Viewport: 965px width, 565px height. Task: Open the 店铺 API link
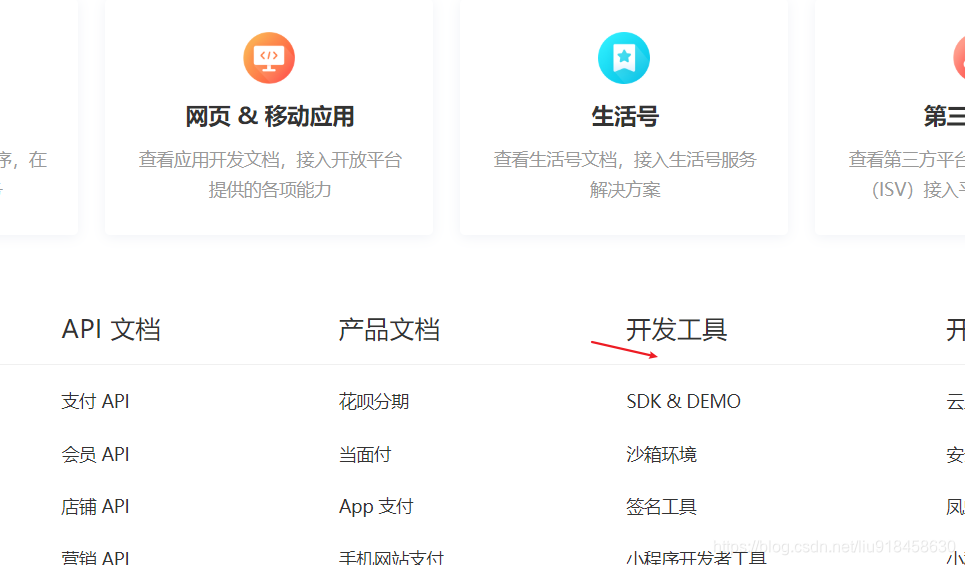pyautogui.click(x=95, y=507)
